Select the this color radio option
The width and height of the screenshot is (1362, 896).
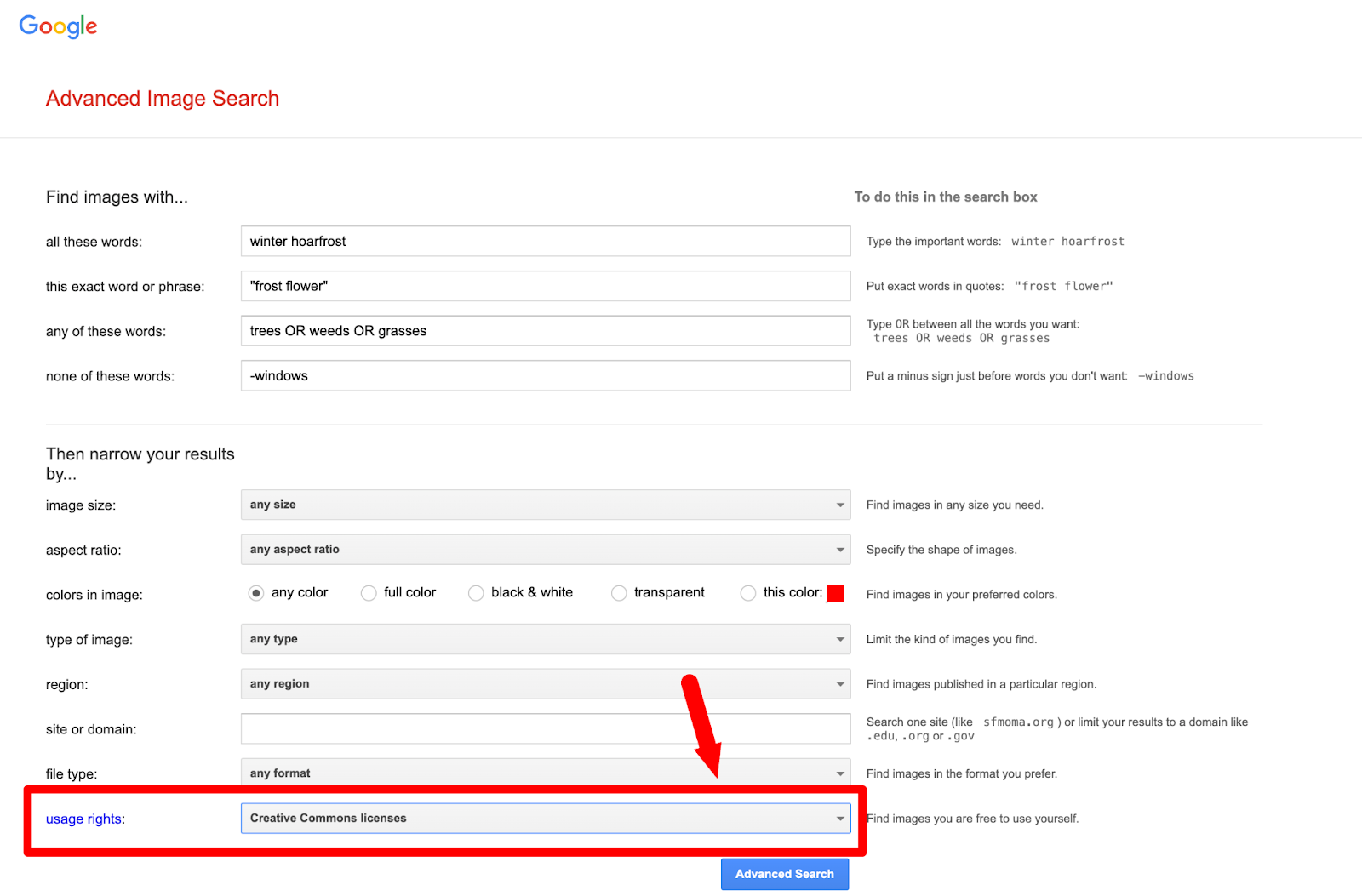pos(748,592)
